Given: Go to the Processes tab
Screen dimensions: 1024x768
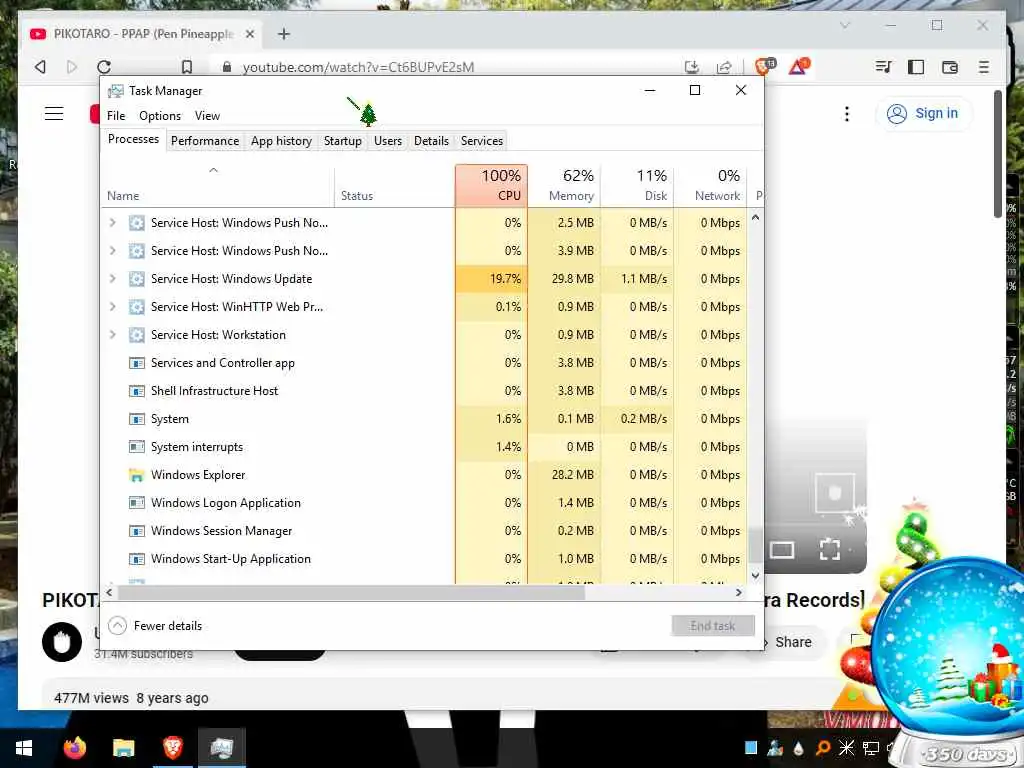Looking at the screenshot, I should click(133, 139).
